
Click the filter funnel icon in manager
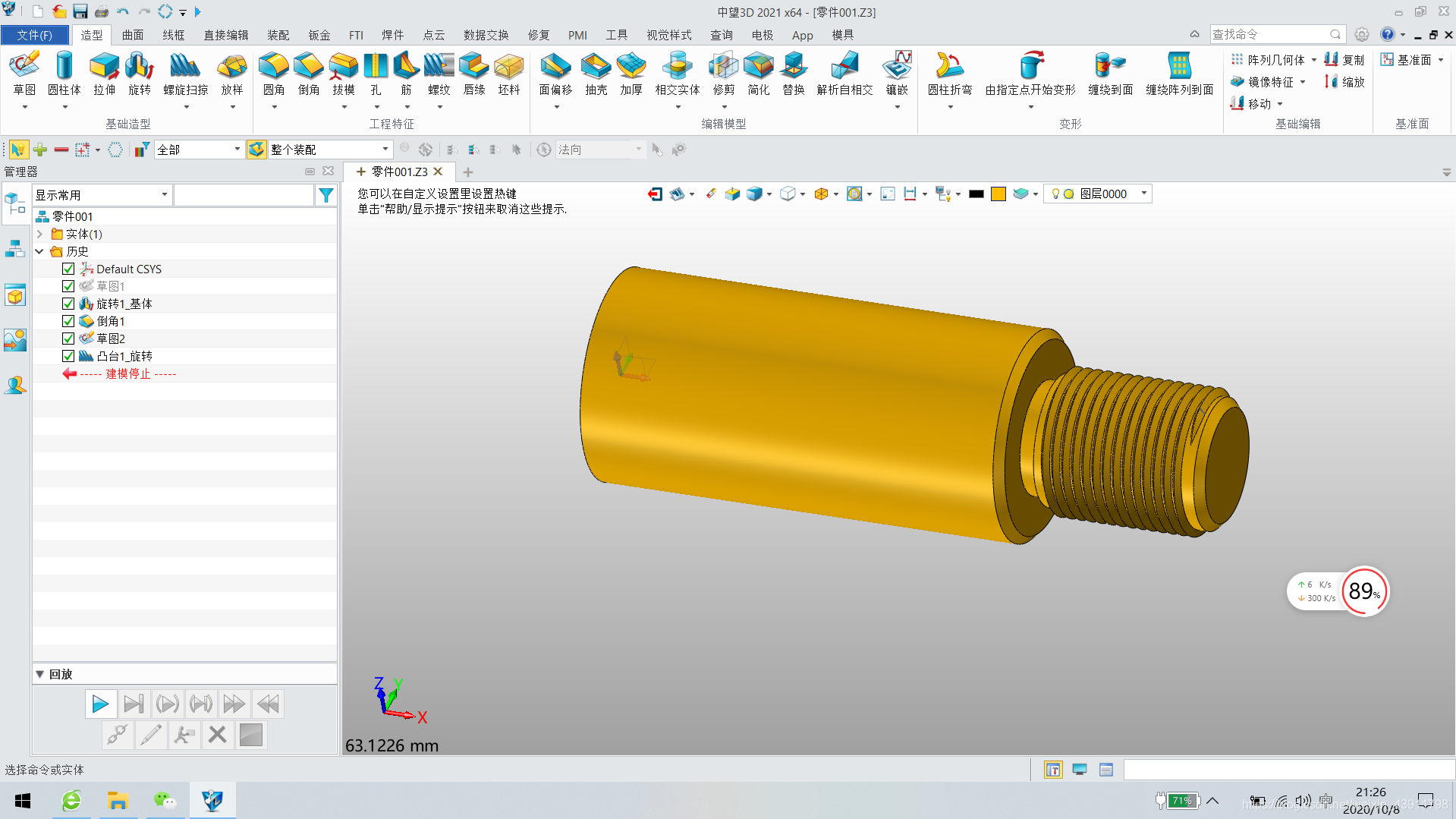(x=326, y=195)
